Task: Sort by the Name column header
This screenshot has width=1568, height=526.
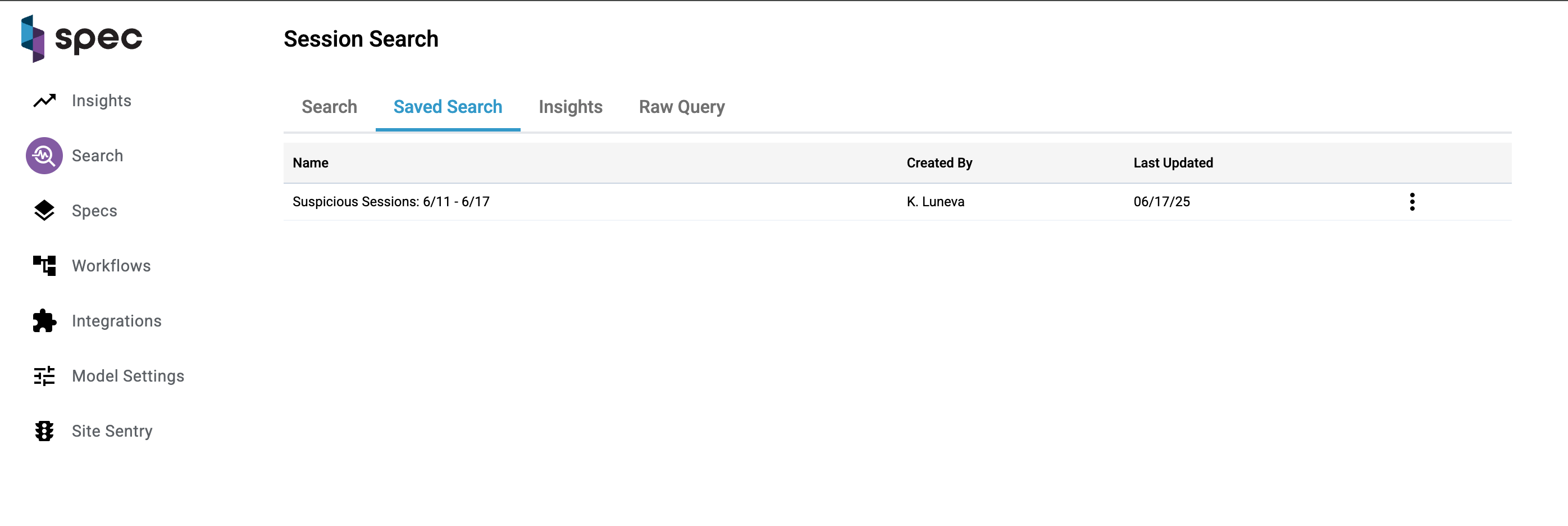Action: click(x=311, y=163)
